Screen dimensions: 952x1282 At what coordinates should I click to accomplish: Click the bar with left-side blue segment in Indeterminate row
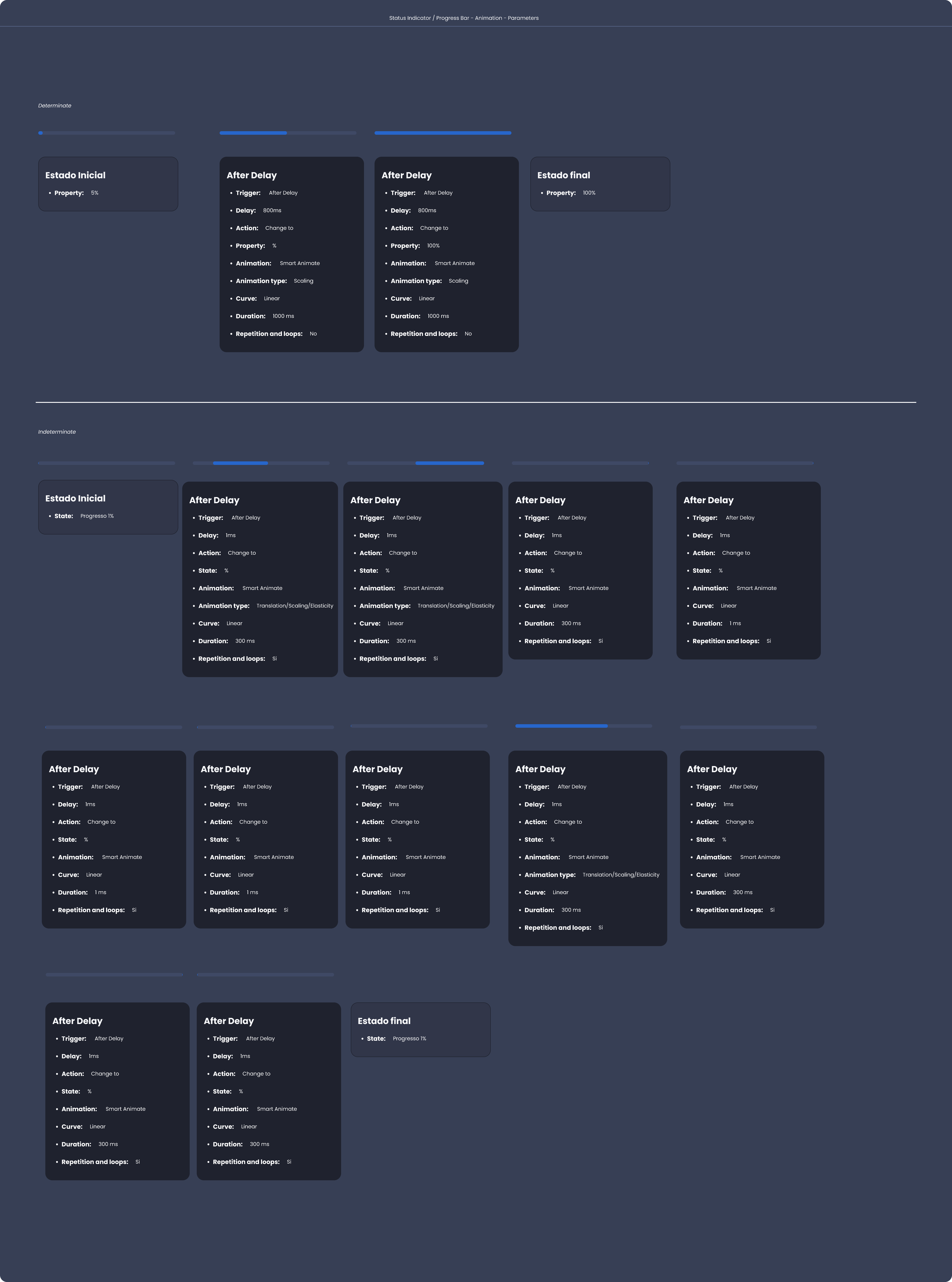coord(561,726)
